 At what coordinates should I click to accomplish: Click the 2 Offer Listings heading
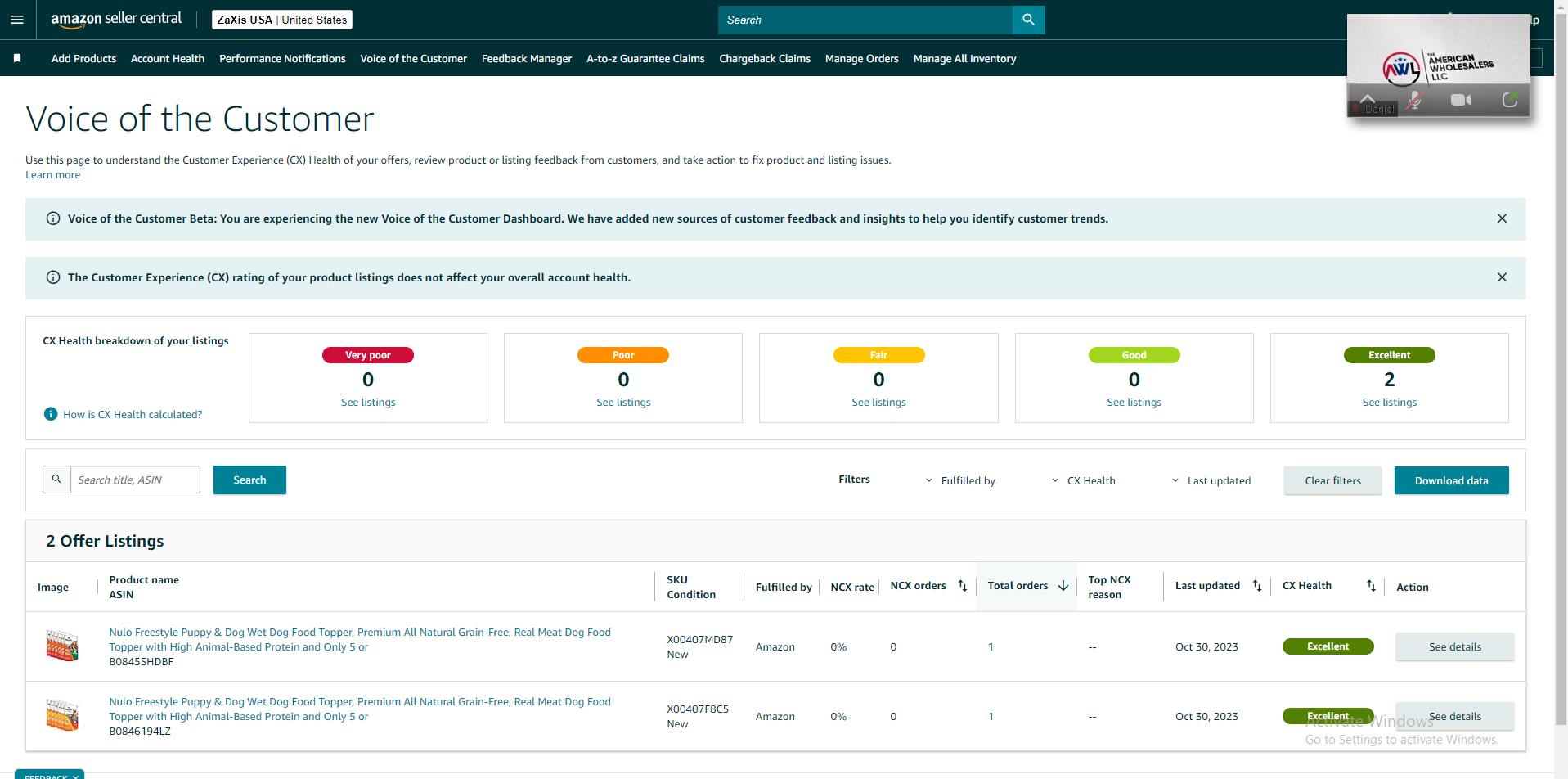click(105, 541)
